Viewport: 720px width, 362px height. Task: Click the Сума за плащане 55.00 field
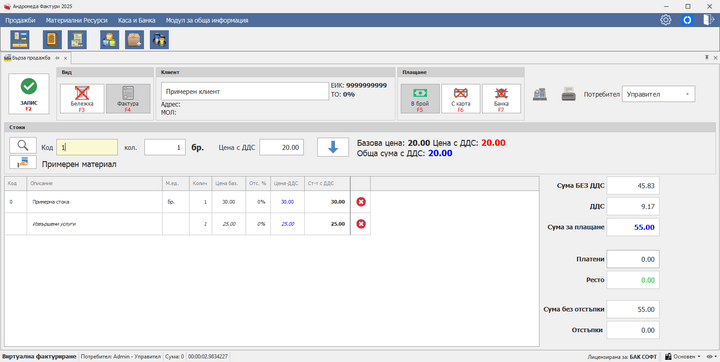(633, 227)
